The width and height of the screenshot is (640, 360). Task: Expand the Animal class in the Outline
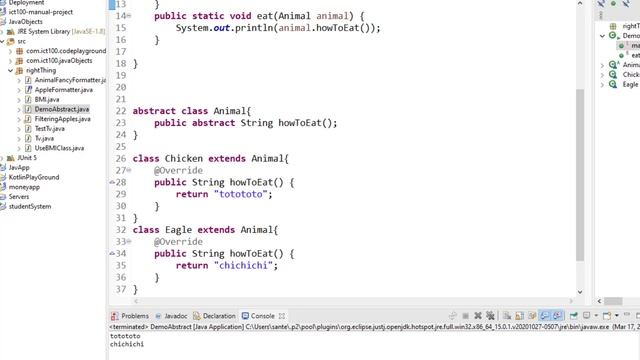click(602, 65)
